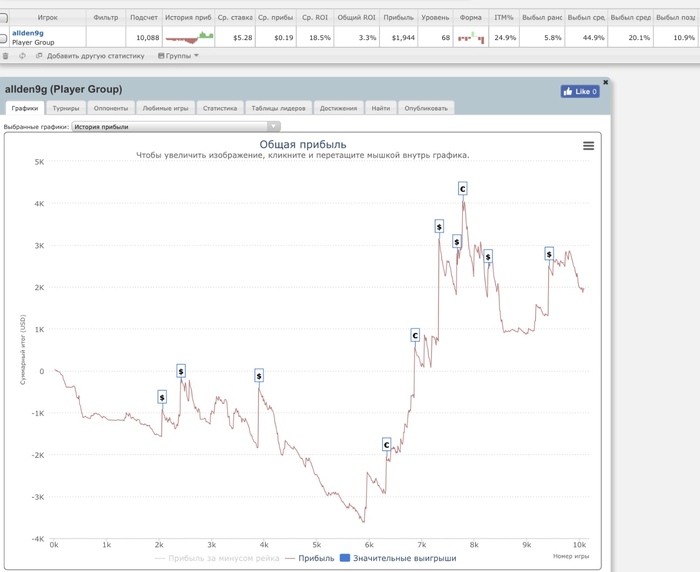Go to the Достижения tab

pos(338,108)
